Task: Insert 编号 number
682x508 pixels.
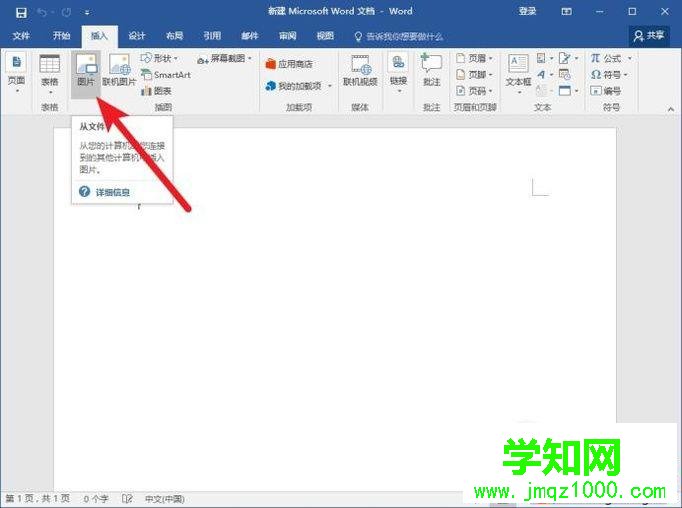Action: coord(605,90)
